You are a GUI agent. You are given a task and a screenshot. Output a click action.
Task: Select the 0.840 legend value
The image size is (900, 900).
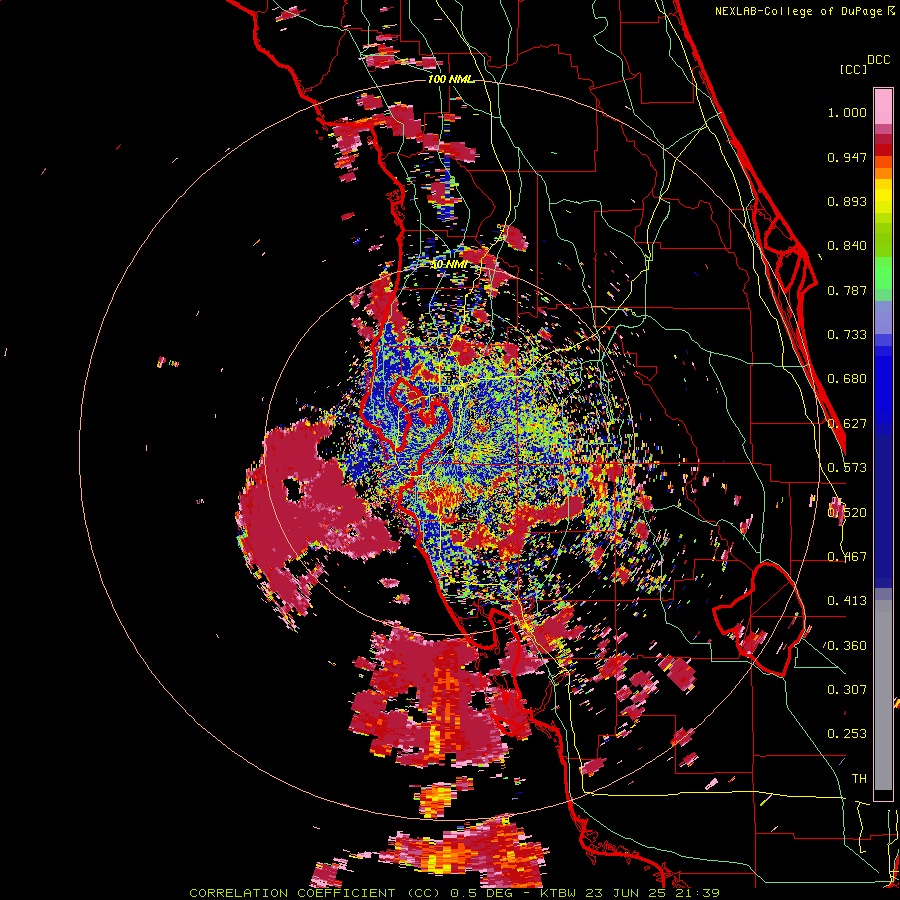tap(847, 246)
